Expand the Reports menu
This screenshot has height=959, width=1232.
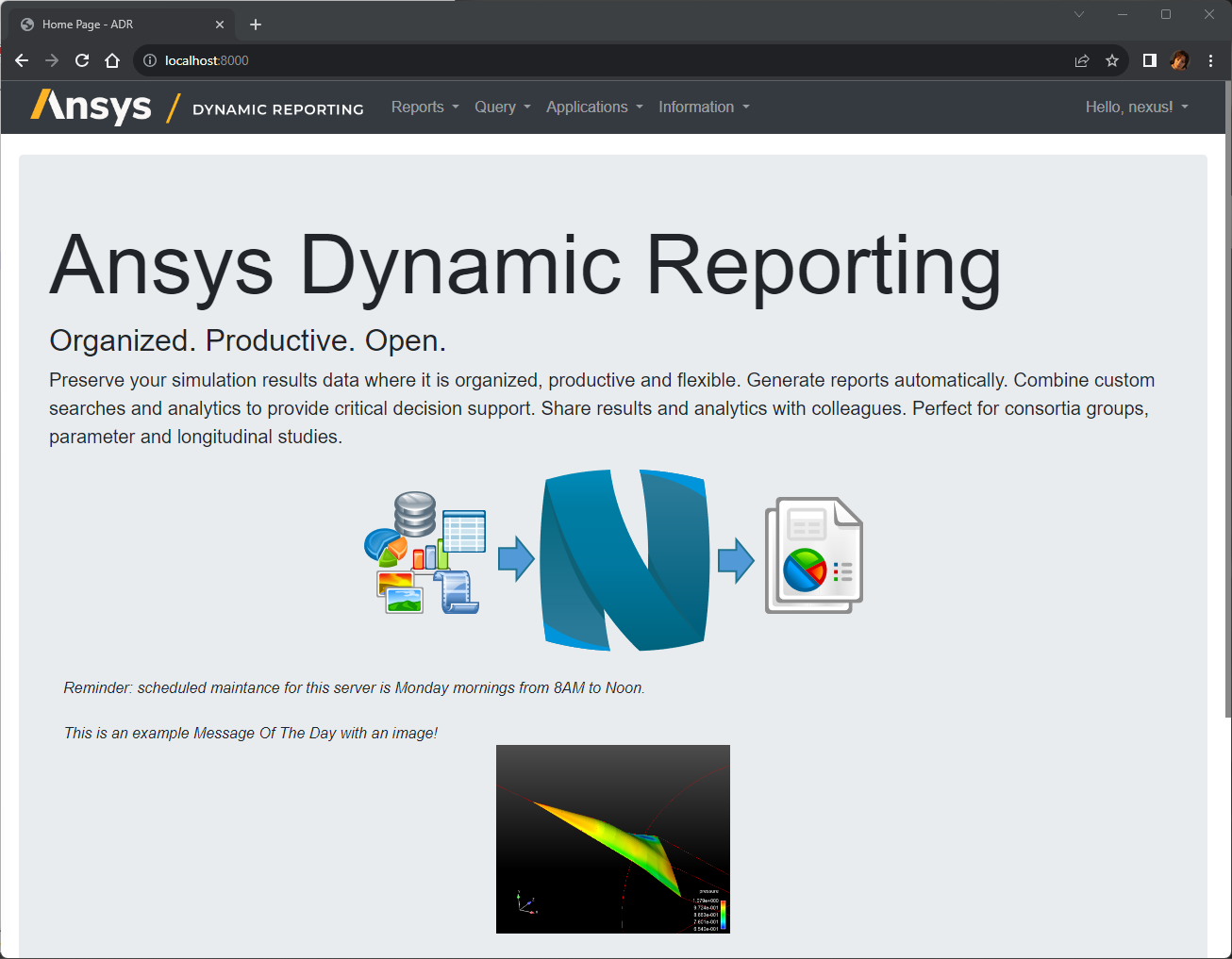coord(425,107)
